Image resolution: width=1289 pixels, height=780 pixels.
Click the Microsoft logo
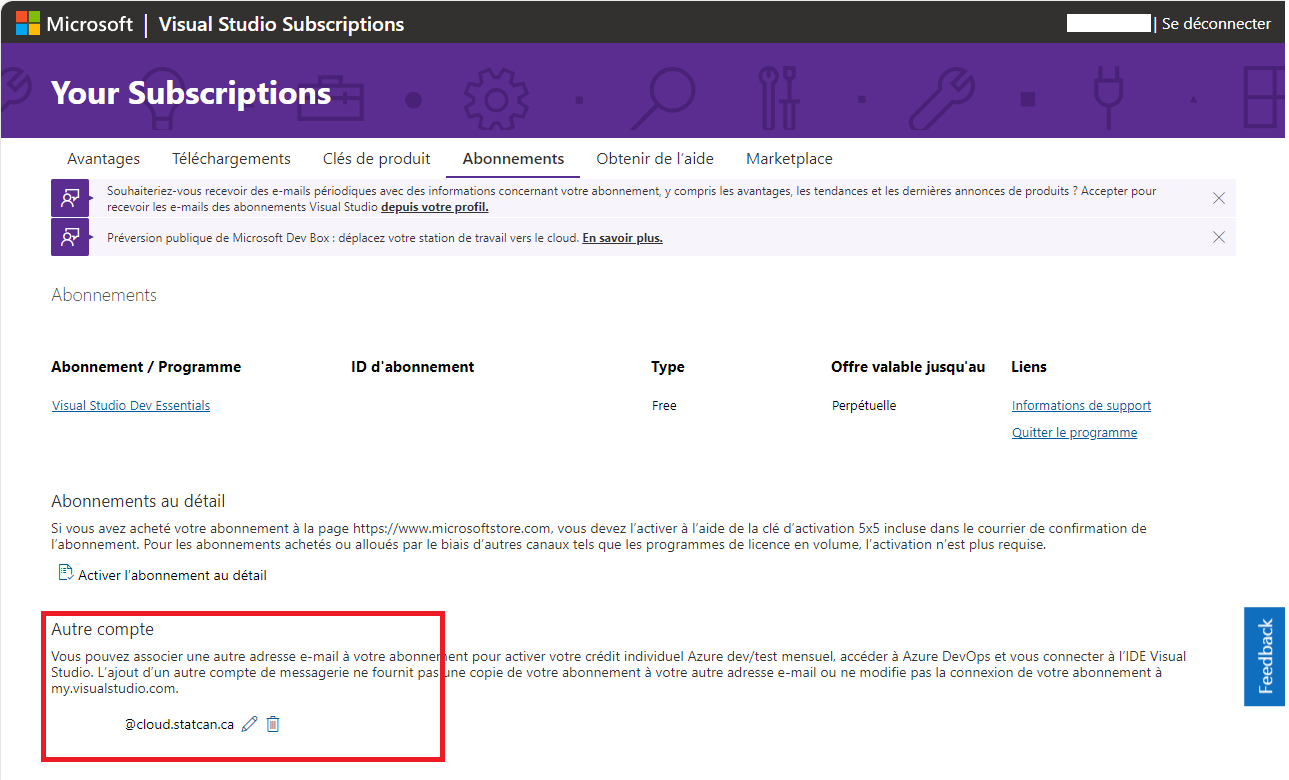tap(73, 24)
